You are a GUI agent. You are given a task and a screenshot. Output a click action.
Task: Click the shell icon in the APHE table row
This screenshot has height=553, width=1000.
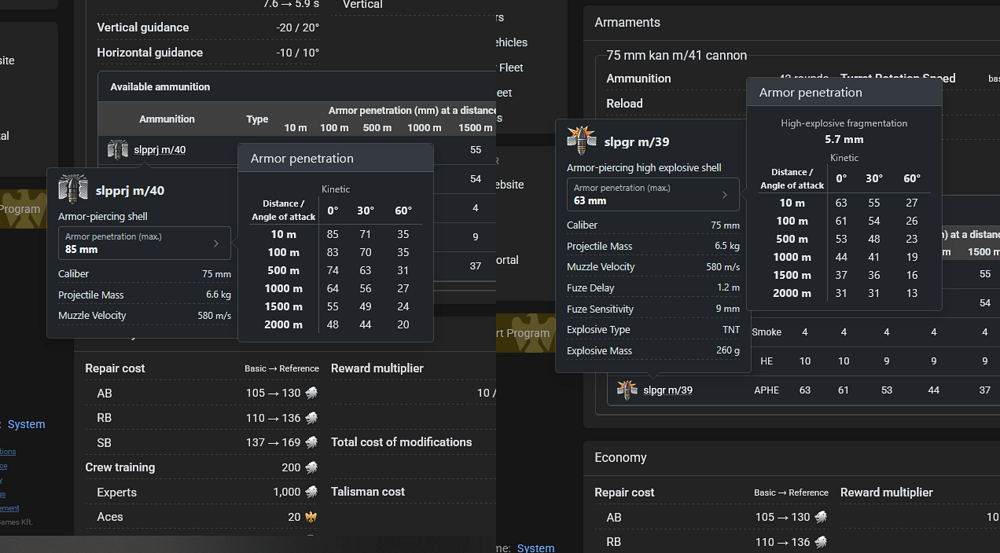pos(627,390)
